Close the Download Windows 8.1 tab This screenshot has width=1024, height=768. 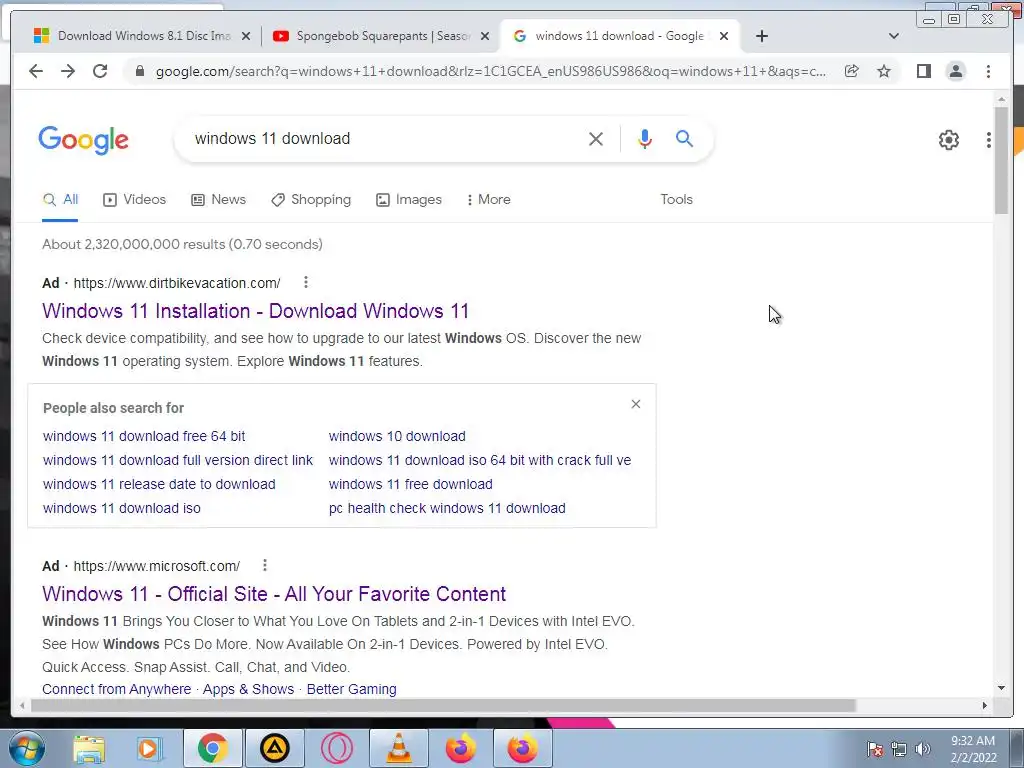(x=246, y=37)
